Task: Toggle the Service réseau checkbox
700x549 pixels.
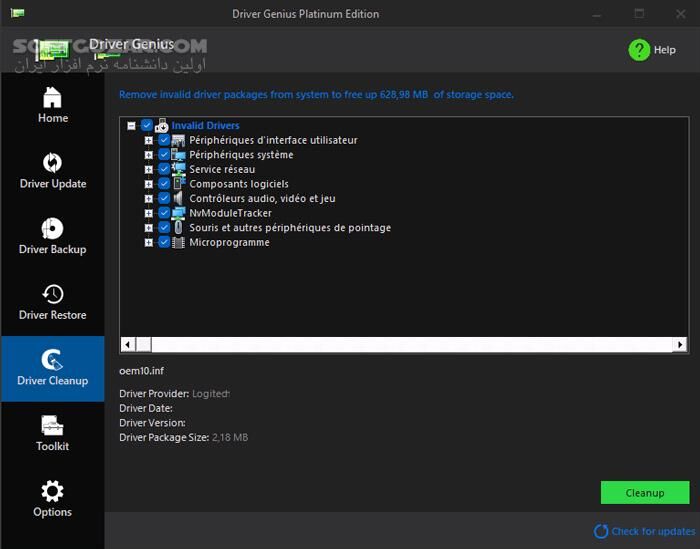Action: point(164,169)
